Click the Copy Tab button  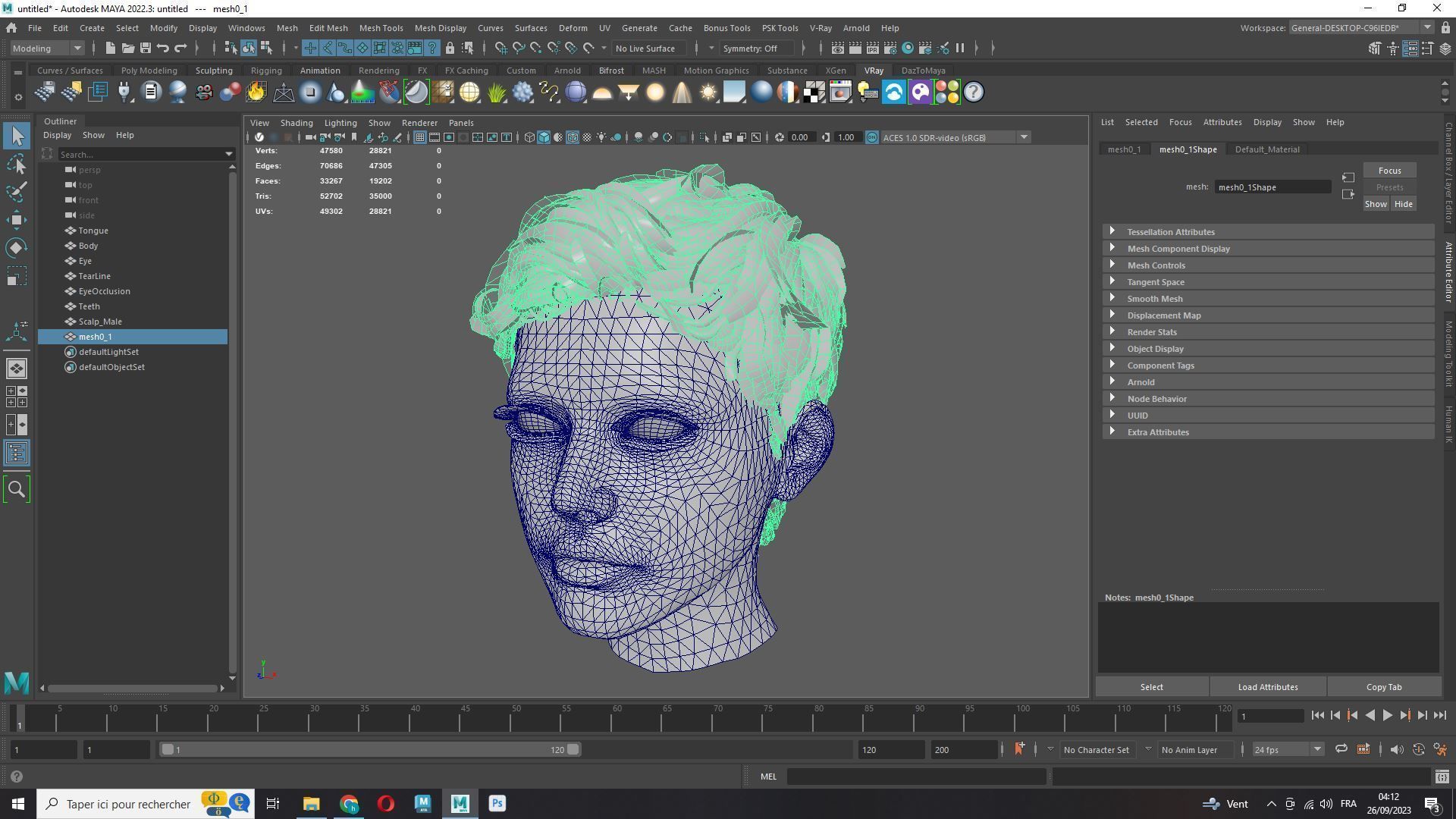[x=1383, y=687]
